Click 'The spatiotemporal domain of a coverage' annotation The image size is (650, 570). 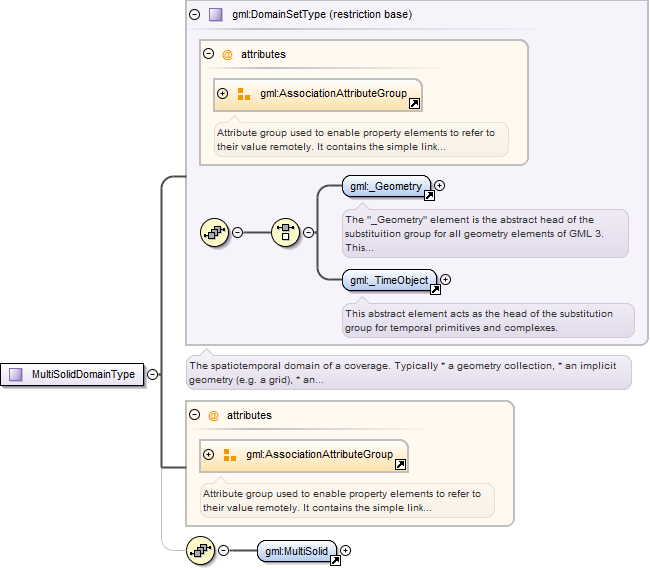[x=409, y=372]
